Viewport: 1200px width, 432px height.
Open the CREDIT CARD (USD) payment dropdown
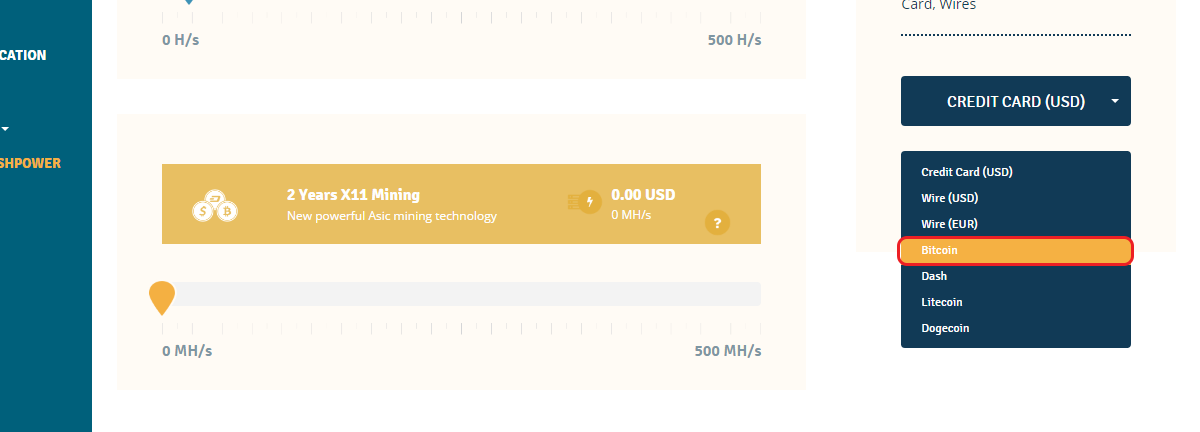[1016, 101]
